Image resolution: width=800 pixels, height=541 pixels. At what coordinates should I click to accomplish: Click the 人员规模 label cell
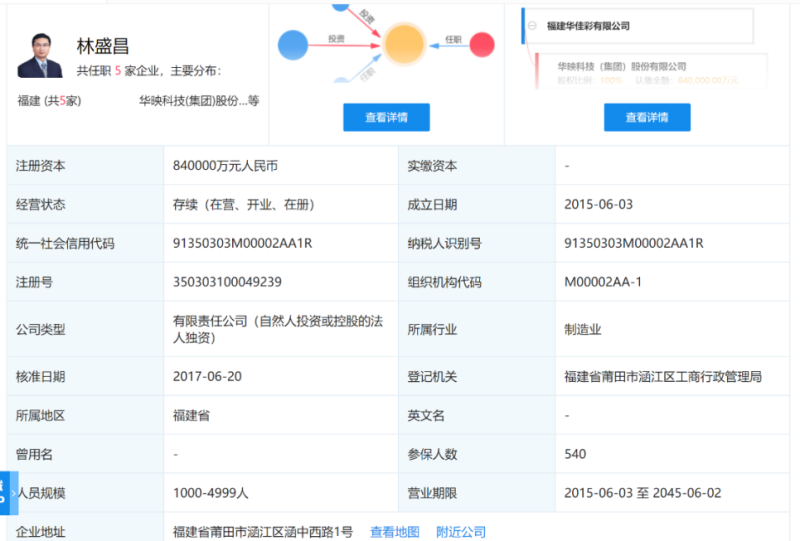tap(85, 493)
